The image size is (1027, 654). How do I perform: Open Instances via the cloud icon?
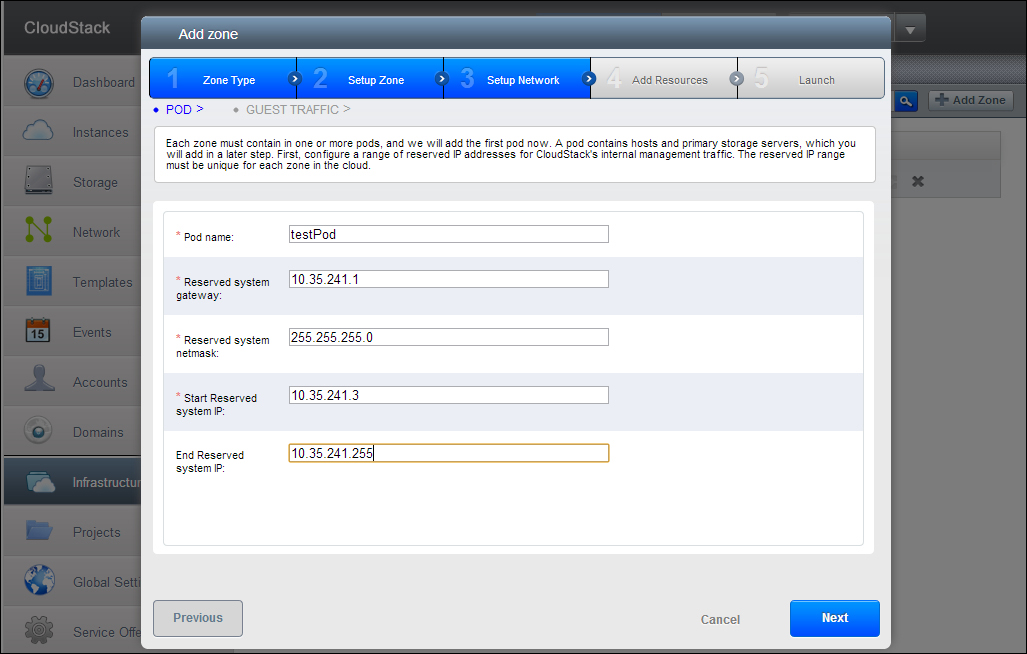[x=39, y=132]
